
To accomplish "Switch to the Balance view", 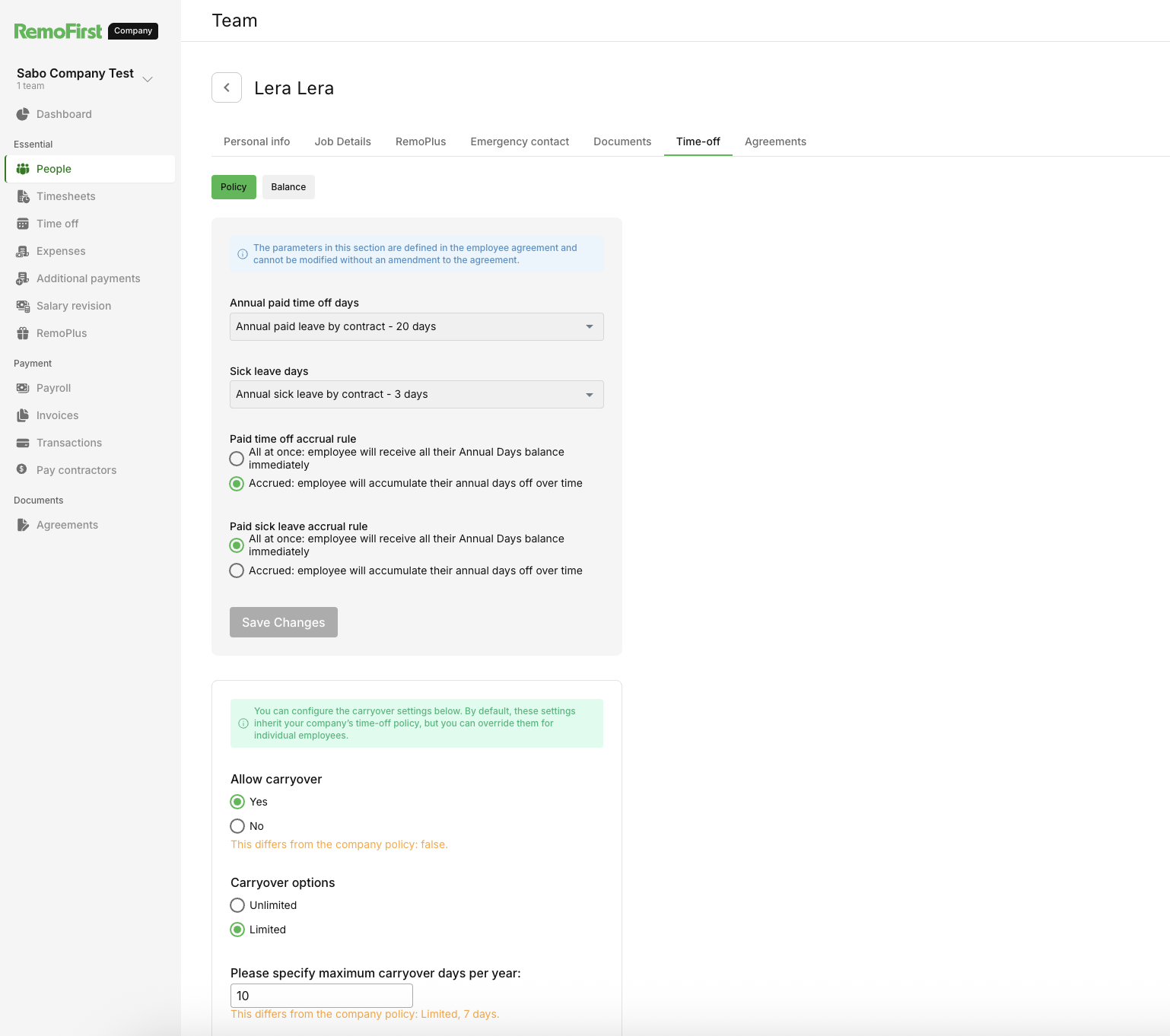I will [288, 187].
